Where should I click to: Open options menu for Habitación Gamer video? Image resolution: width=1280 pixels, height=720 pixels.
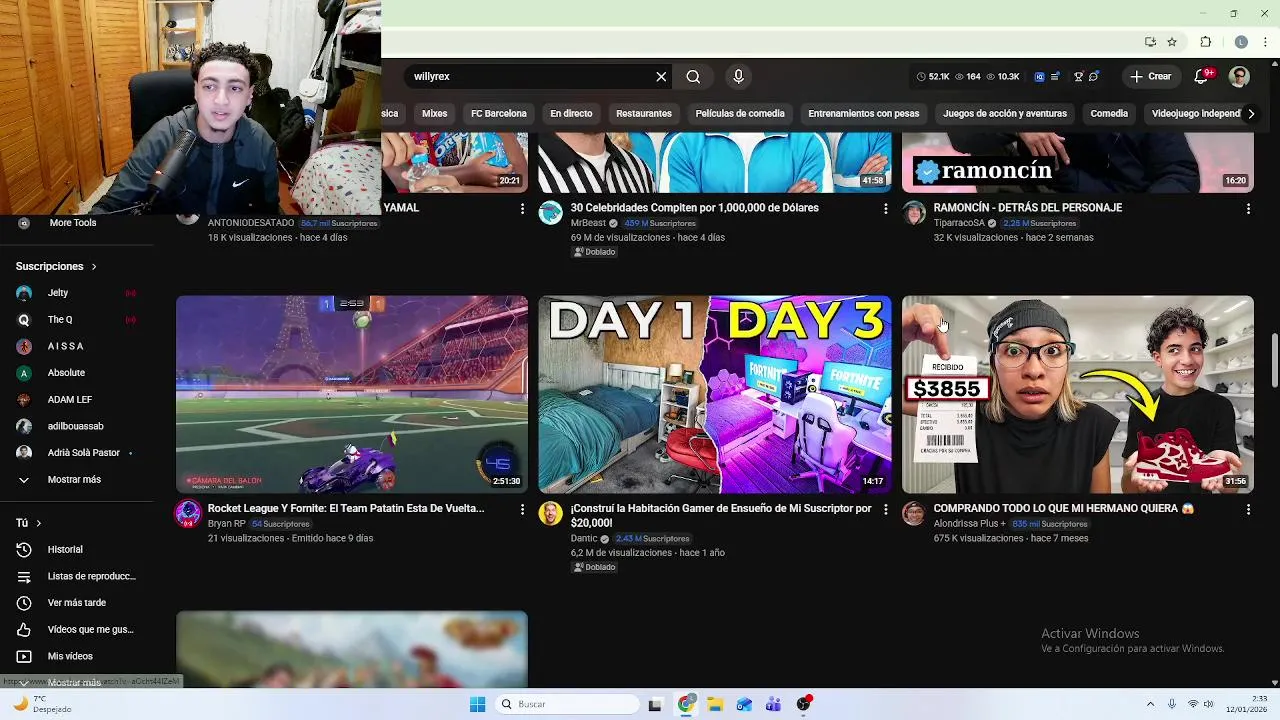pyautogui.click(x=885, y=509)
